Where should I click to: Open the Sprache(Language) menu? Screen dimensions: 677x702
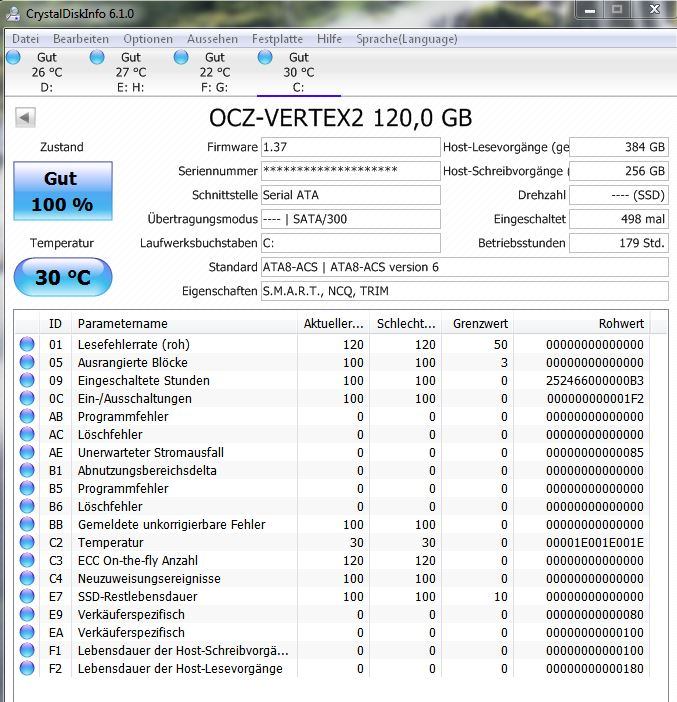coord(407,39)
